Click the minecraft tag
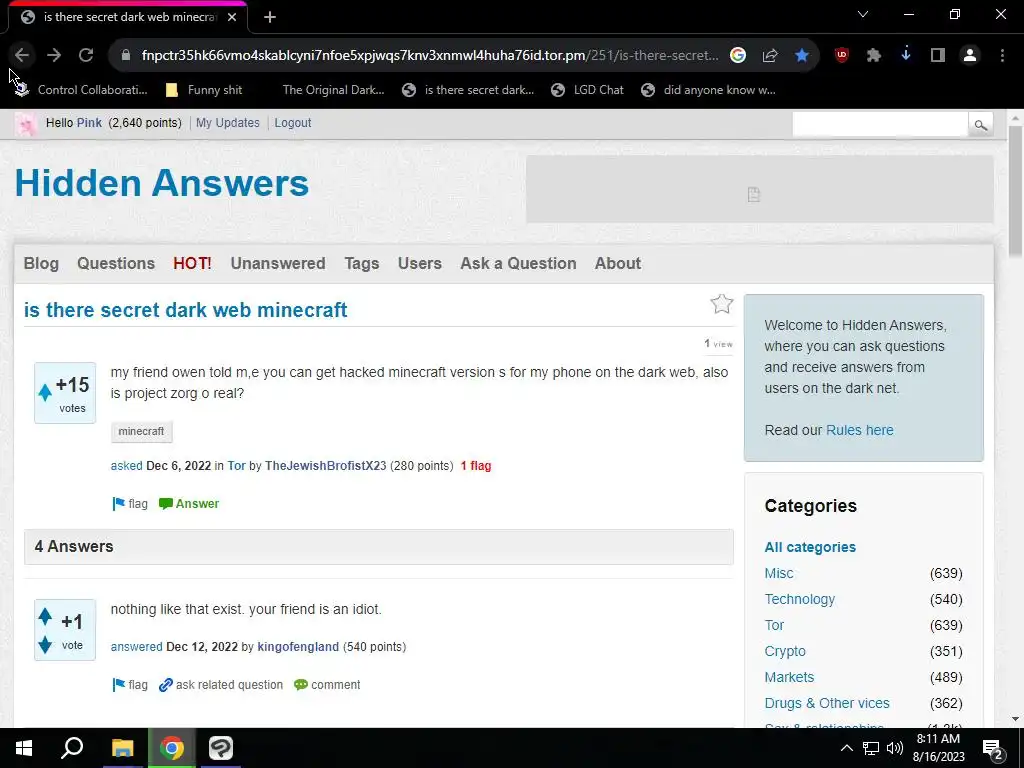 pos(141,431)
